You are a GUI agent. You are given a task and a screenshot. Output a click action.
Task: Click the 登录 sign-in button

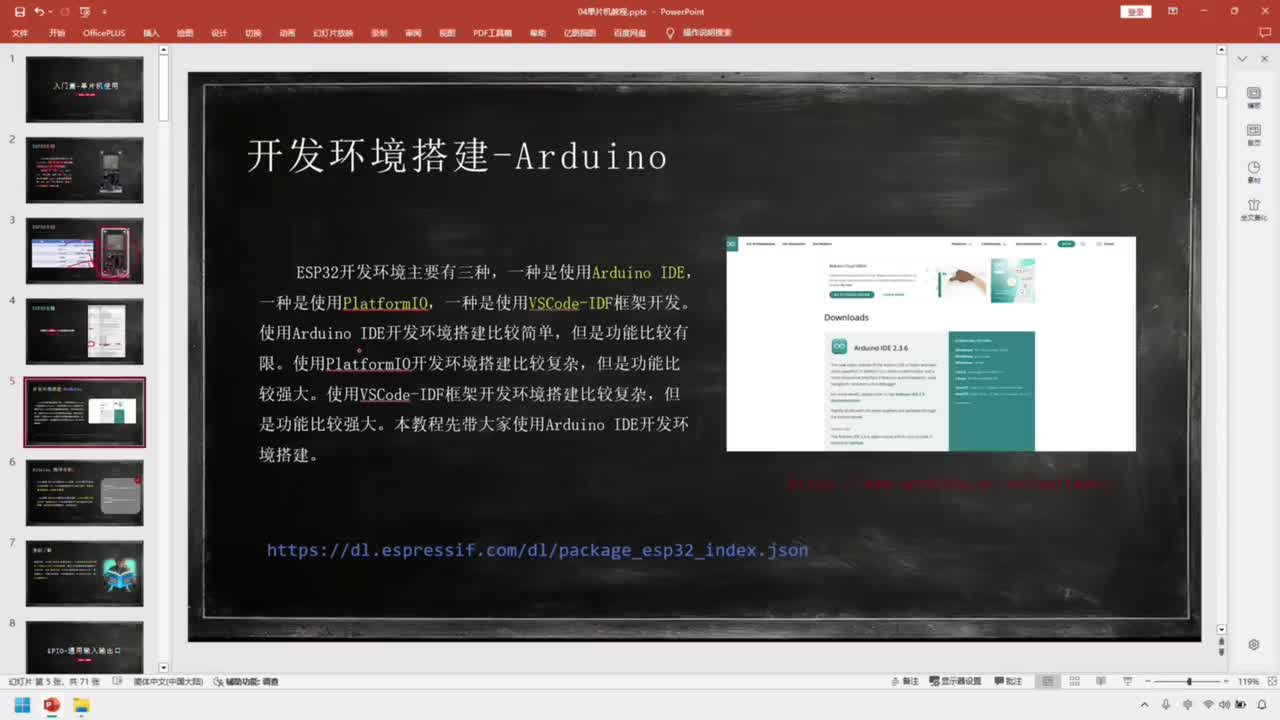(1136, 12)
